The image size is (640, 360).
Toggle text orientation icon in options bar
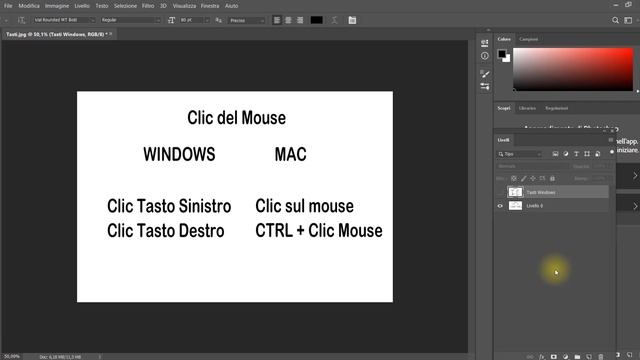[x=21, y=20]
